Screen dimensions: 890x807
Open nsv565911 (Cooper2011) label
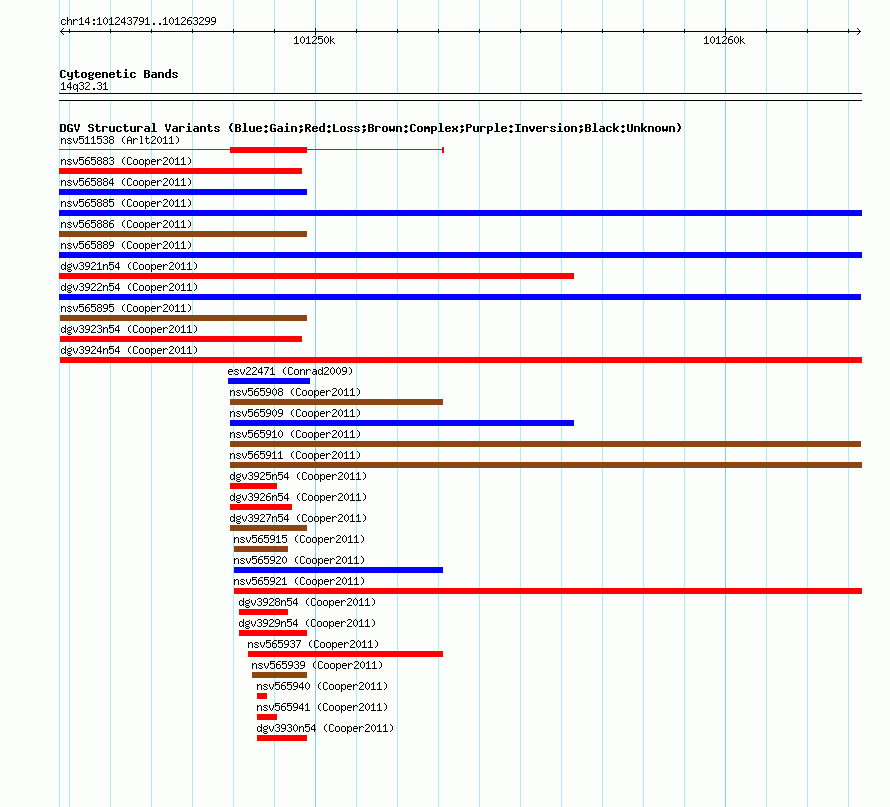tap(295, 455)
